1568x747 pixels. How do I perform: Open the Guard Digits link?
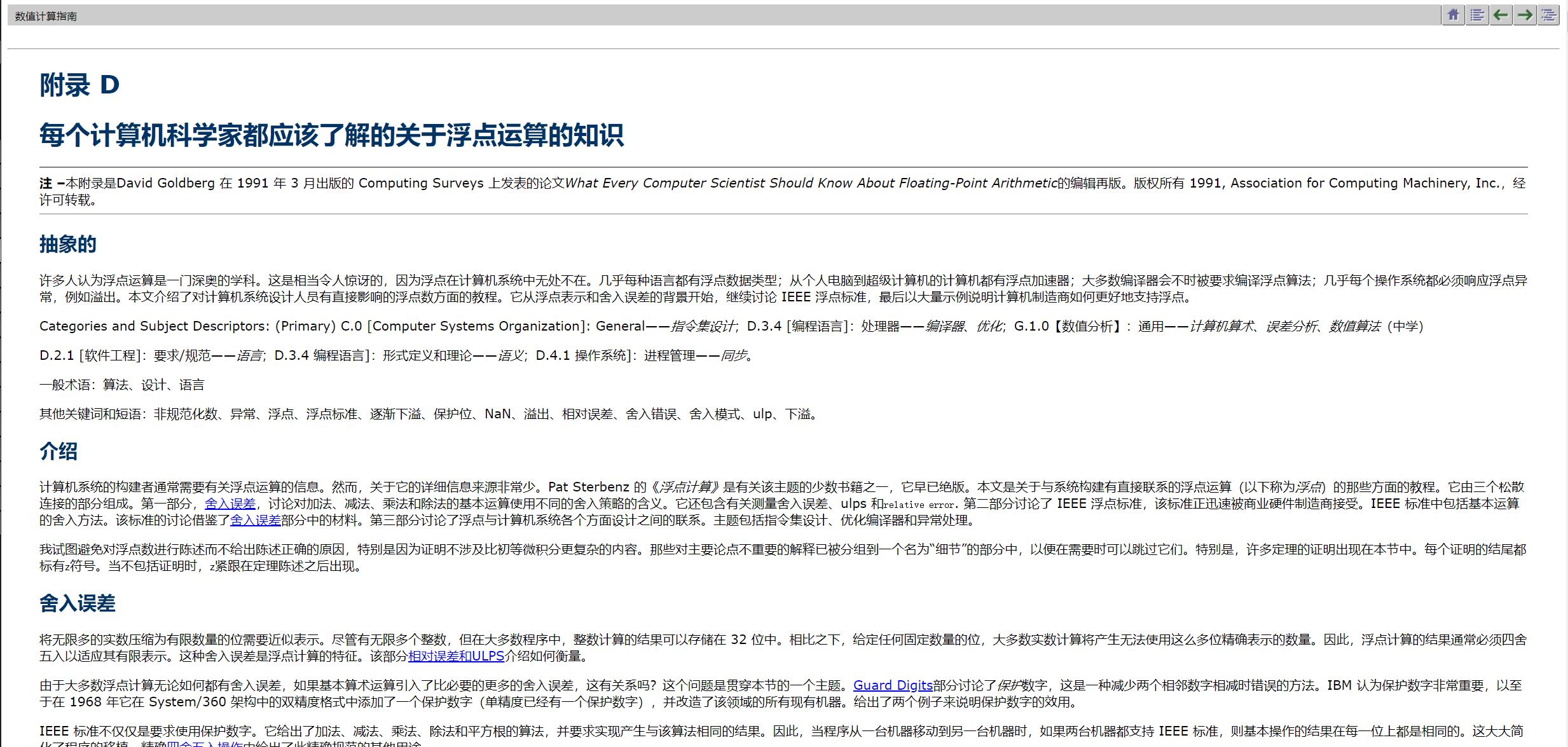(892, 685)
